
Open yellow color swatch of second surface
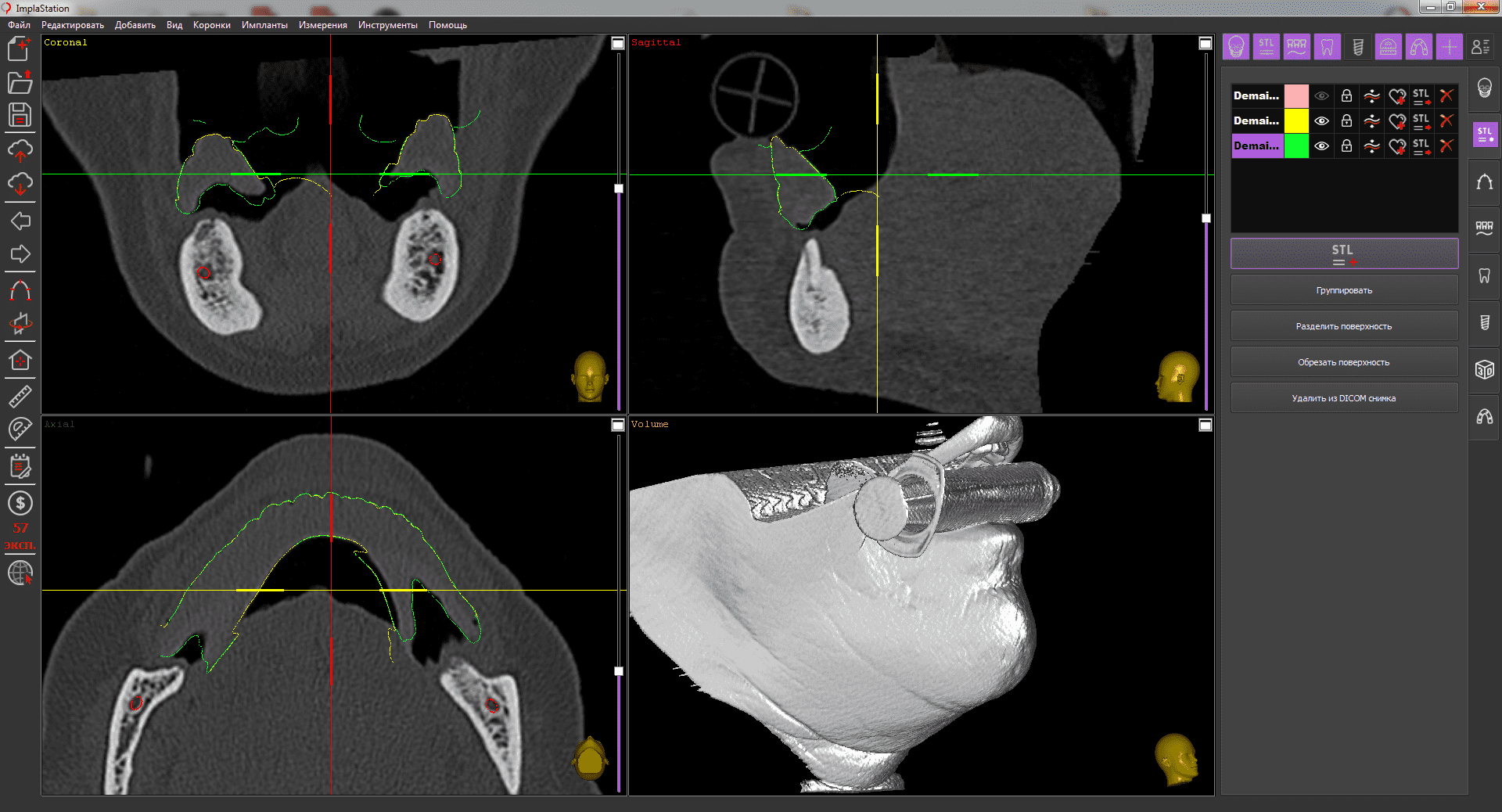coord(1296,121)
